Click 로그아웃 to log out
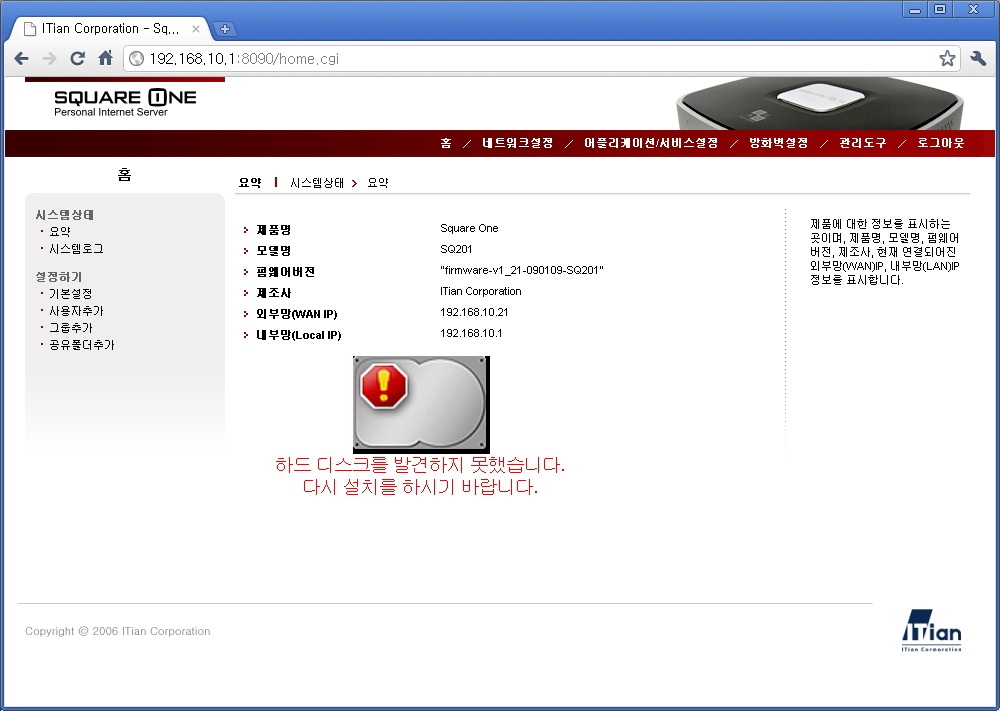 pyautogui.click(x=941, y=143)
